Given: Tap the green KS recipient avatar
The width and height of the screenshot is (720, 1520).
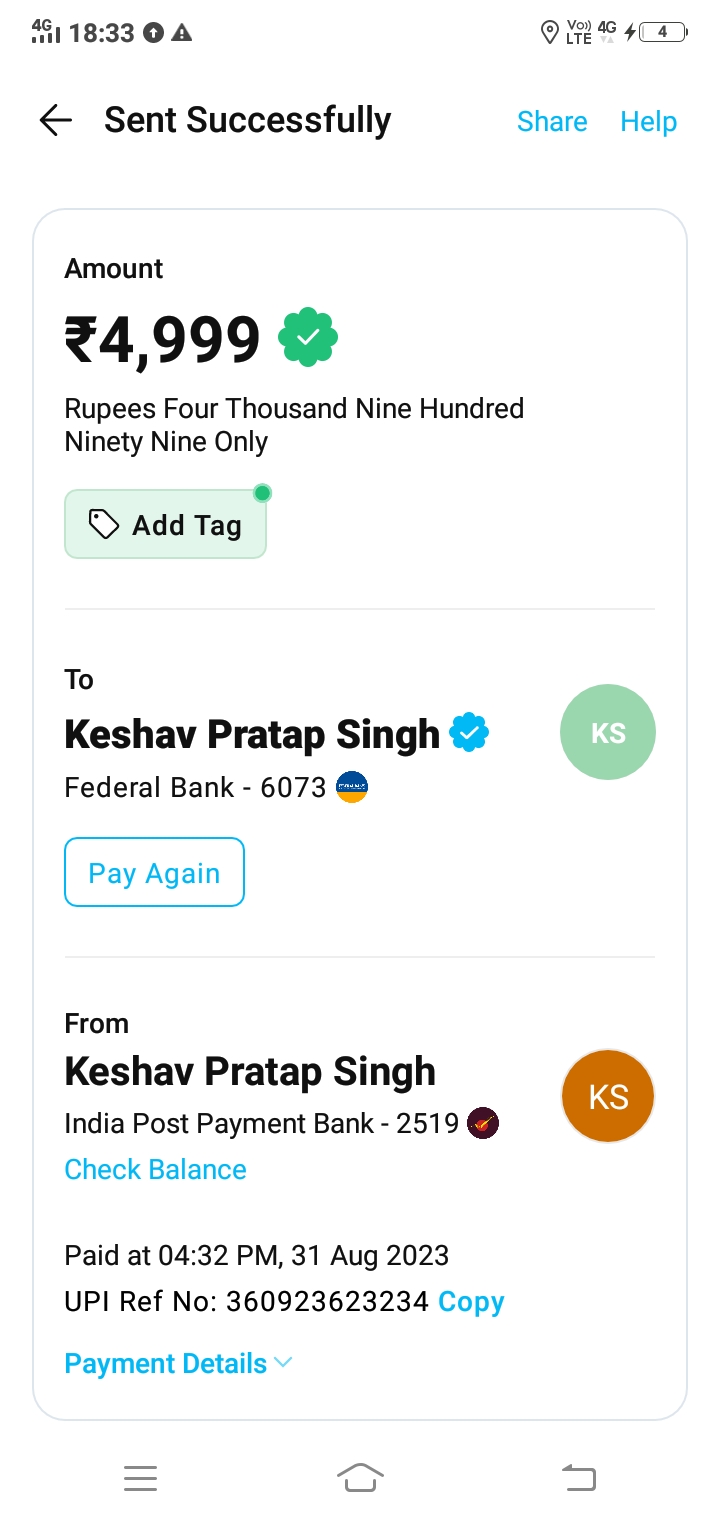Looking at the screenshot, I should tap(608, 732).
